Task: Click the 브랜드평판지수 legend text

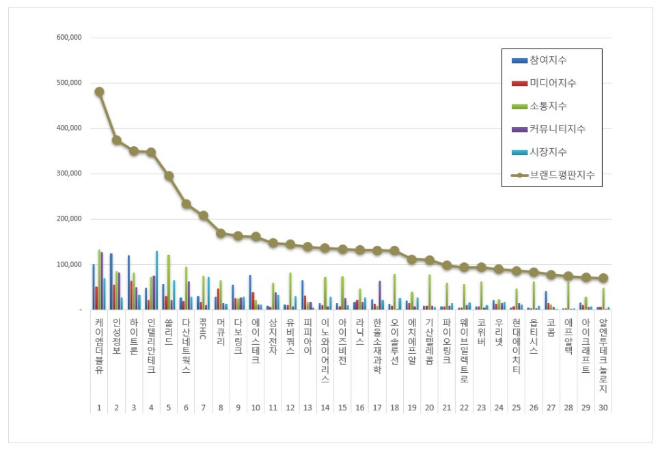Action: click(571, 176)
